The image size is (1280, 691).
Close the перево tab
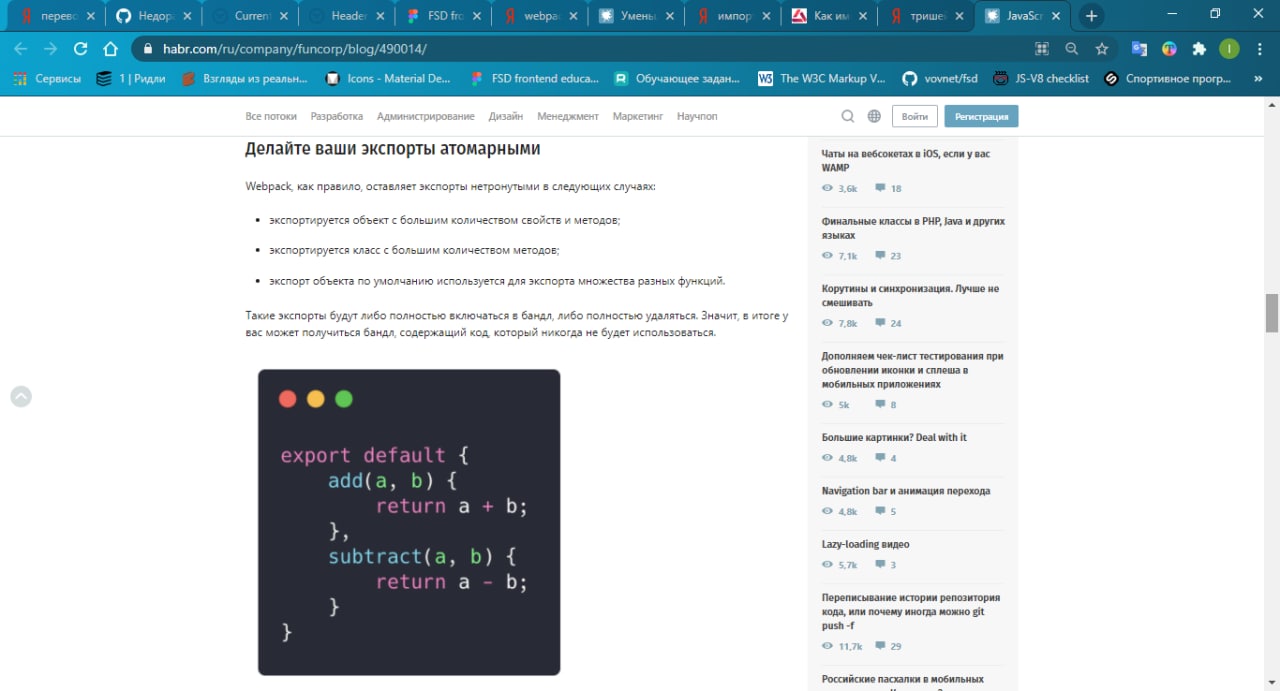point(90,16)
